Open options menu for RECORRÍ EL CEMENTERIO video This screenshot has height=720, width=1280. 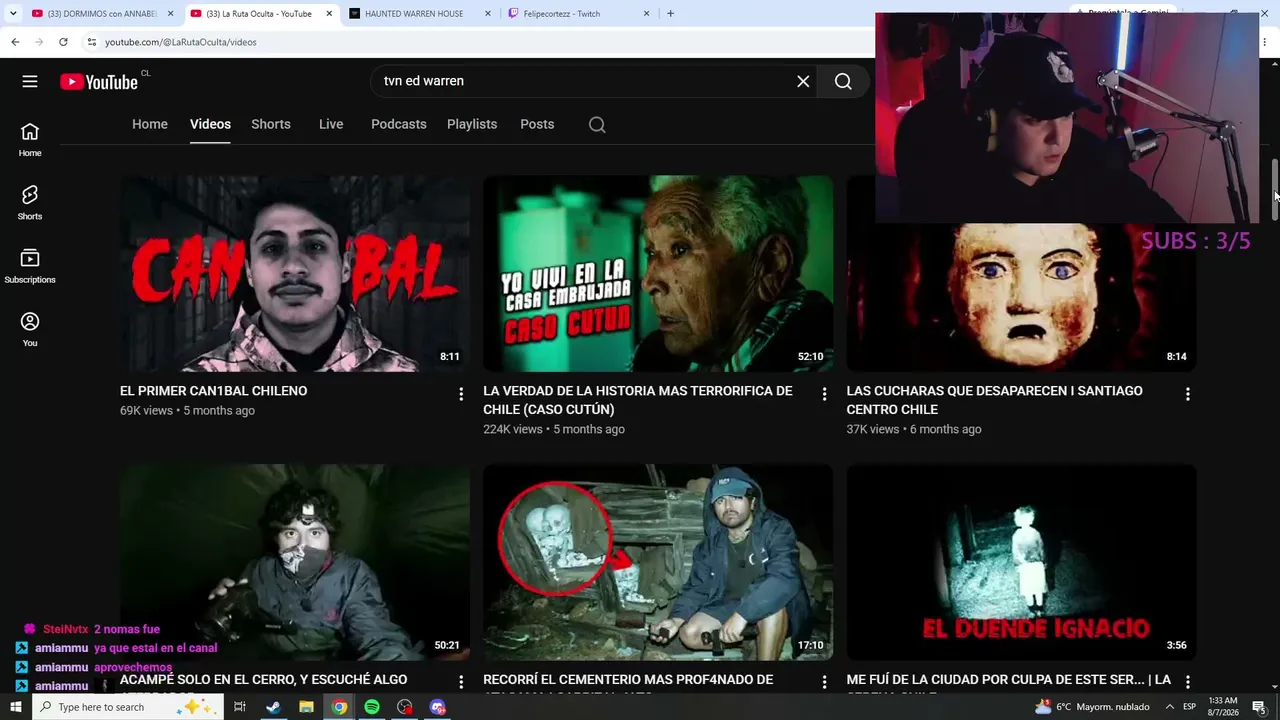[824, 681]
